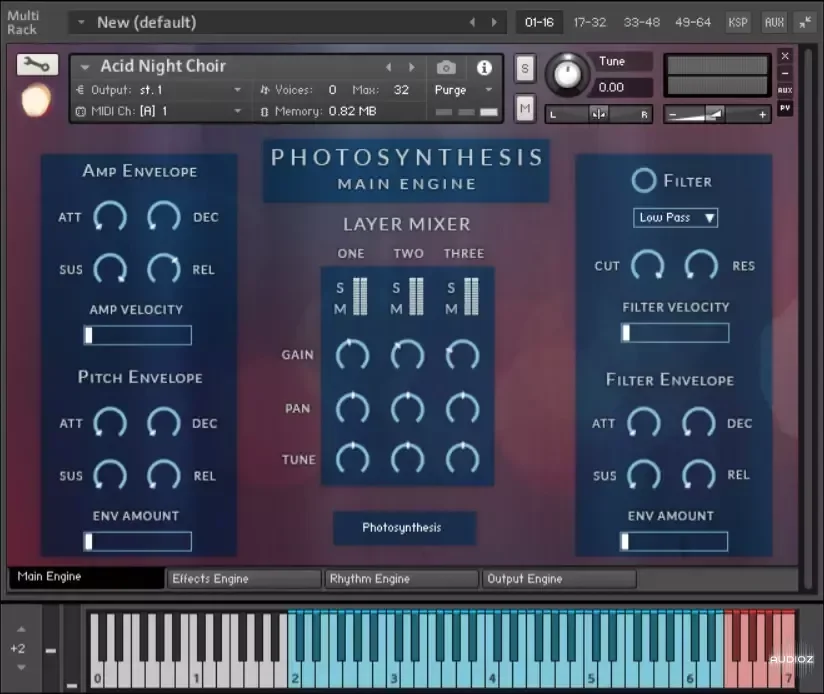Click the instrument volume slider

(x=717, y=114)
